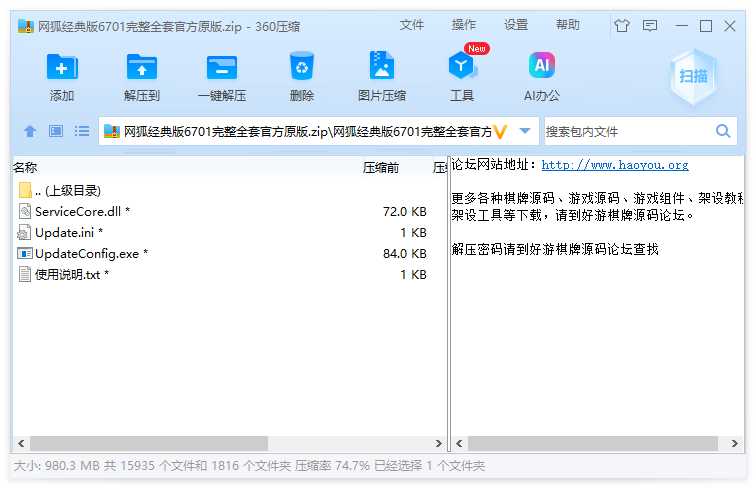
Task: Click the file list horizontal scrollbar thumb
Action: tap(149, 443)
